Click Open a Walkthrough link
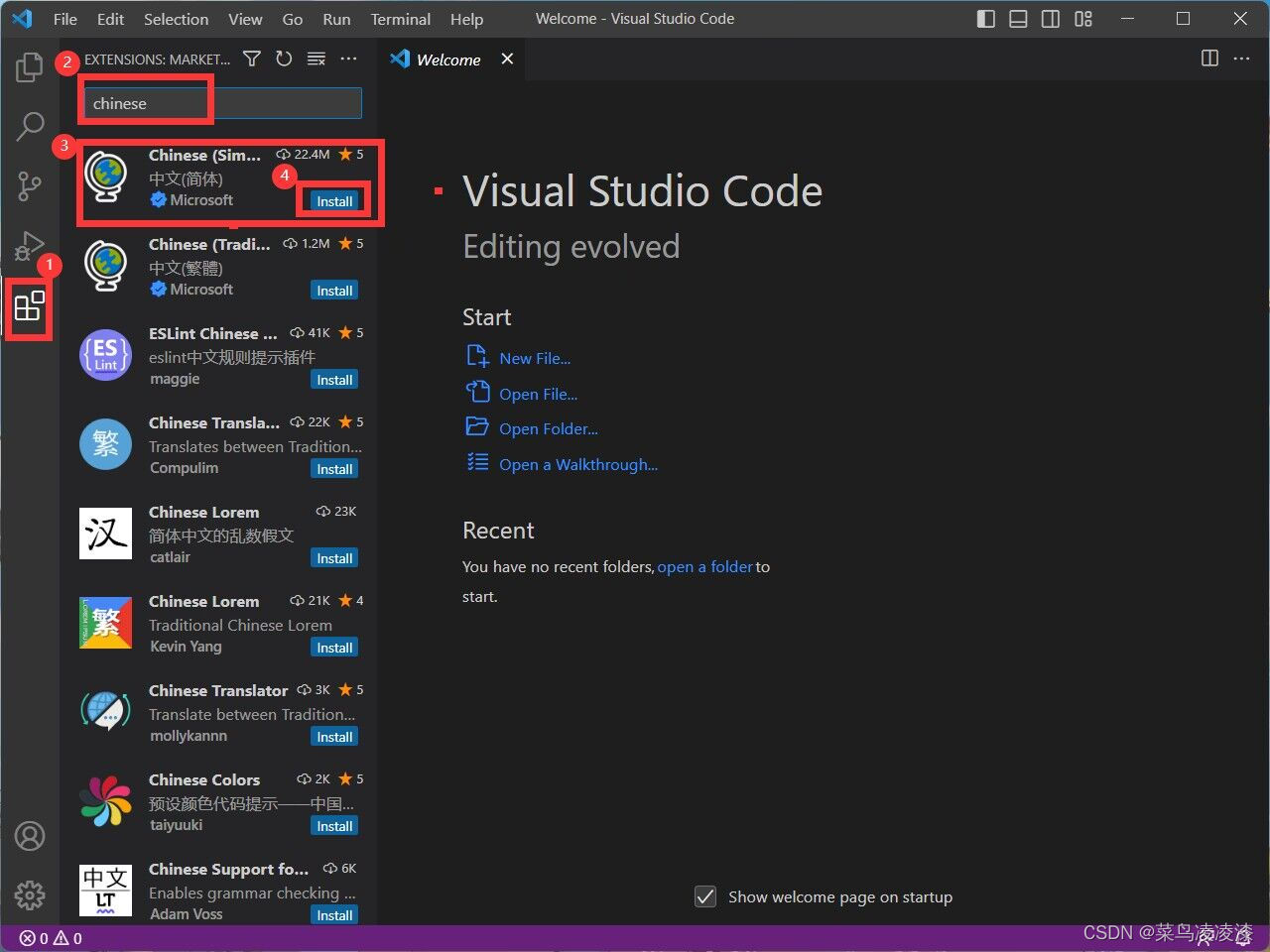Image resolution: width=1270 pixels, height=952 pixels. 578,465
